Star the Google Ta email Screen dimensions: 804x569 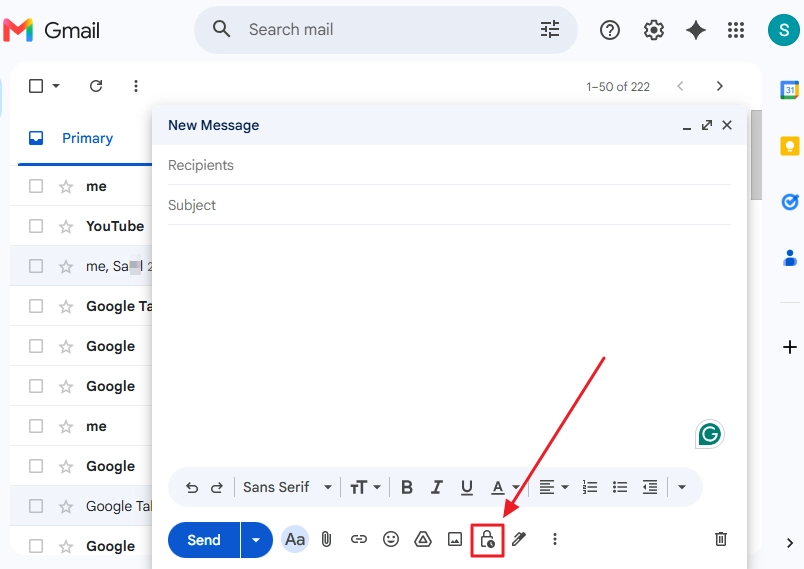[66, 306]
